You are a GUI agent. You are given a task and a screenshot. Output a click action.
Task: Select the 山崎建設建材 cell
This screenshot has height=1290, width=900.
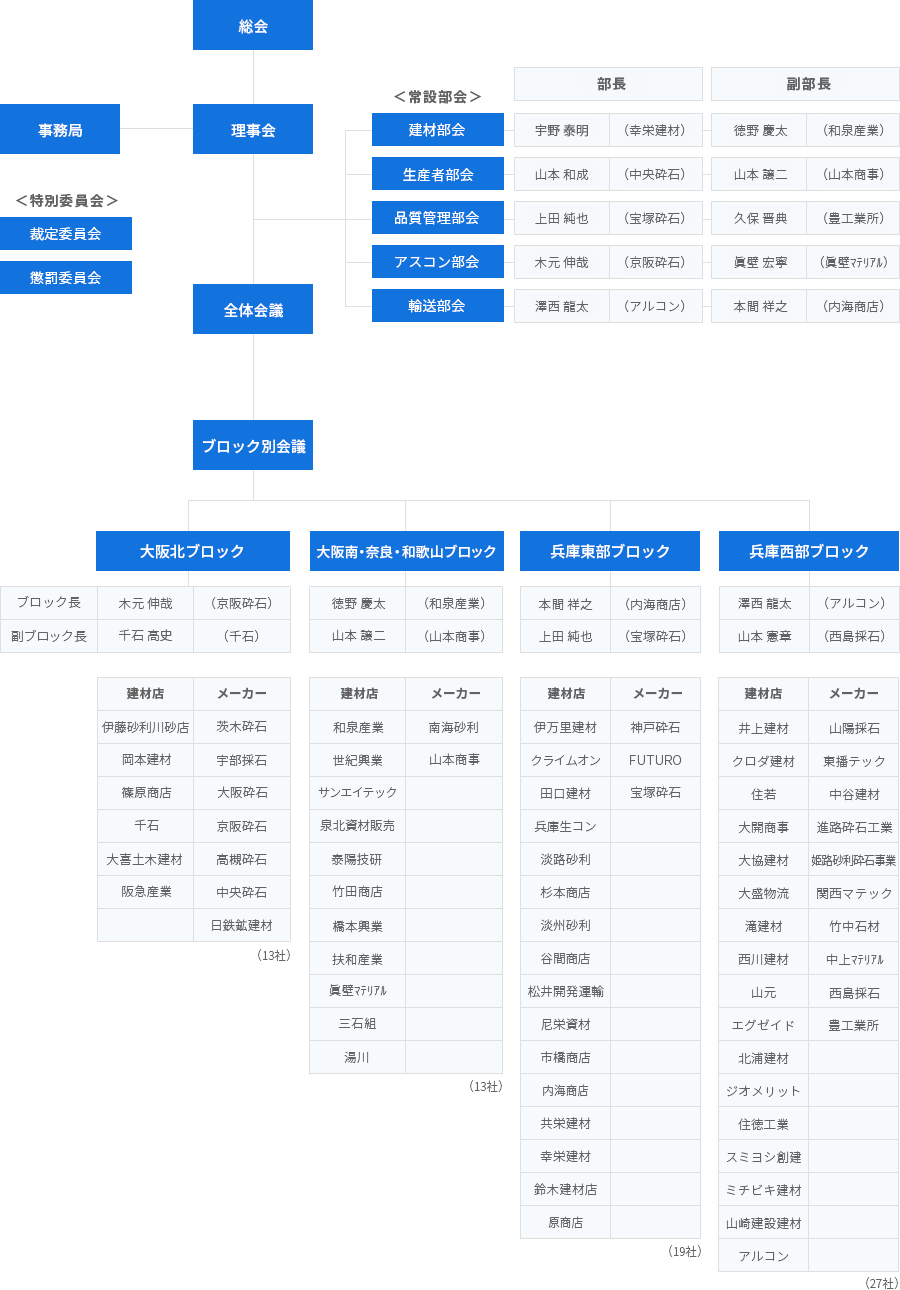764,1223
